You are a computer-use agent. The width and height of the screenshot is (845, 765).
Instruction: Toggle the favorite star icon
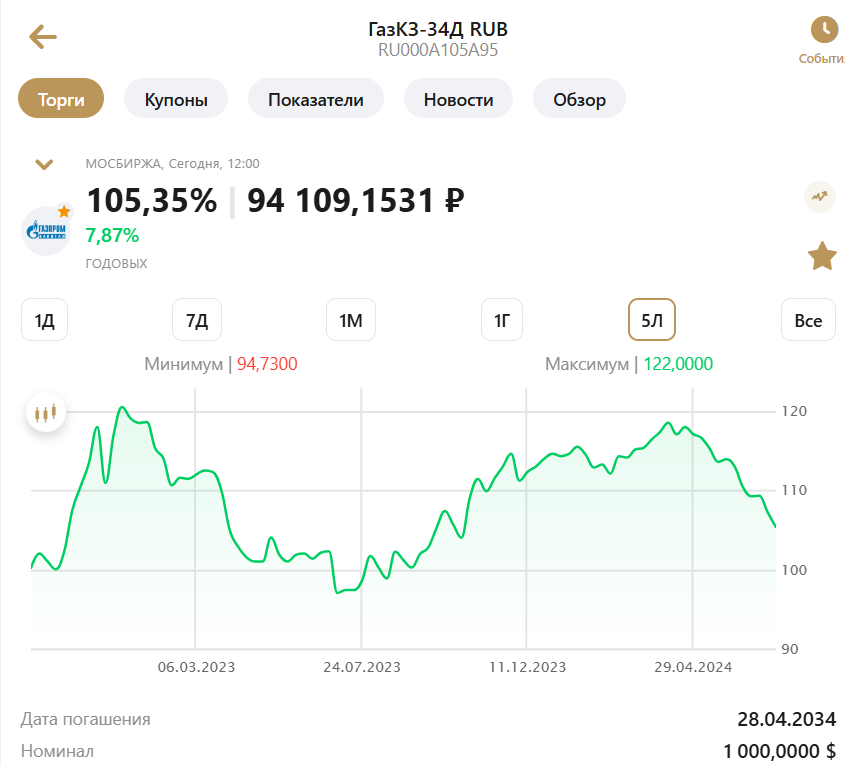[x=822, y=256]
